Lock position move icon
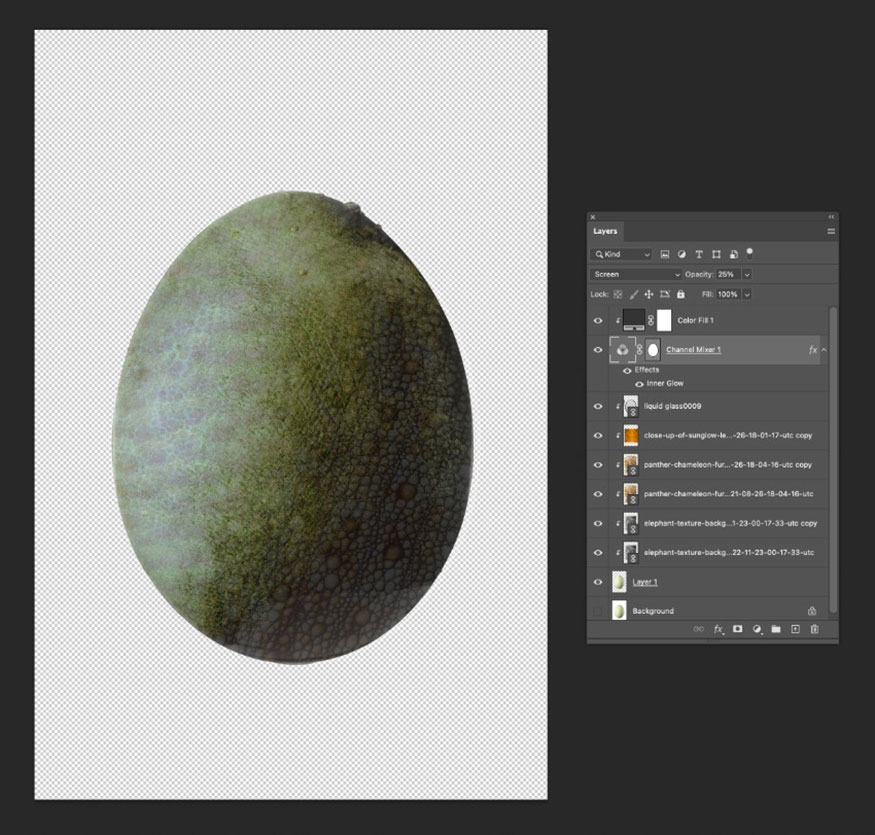Image resolution: width=875 pixels, height=835 pixels. click(648, 294)
